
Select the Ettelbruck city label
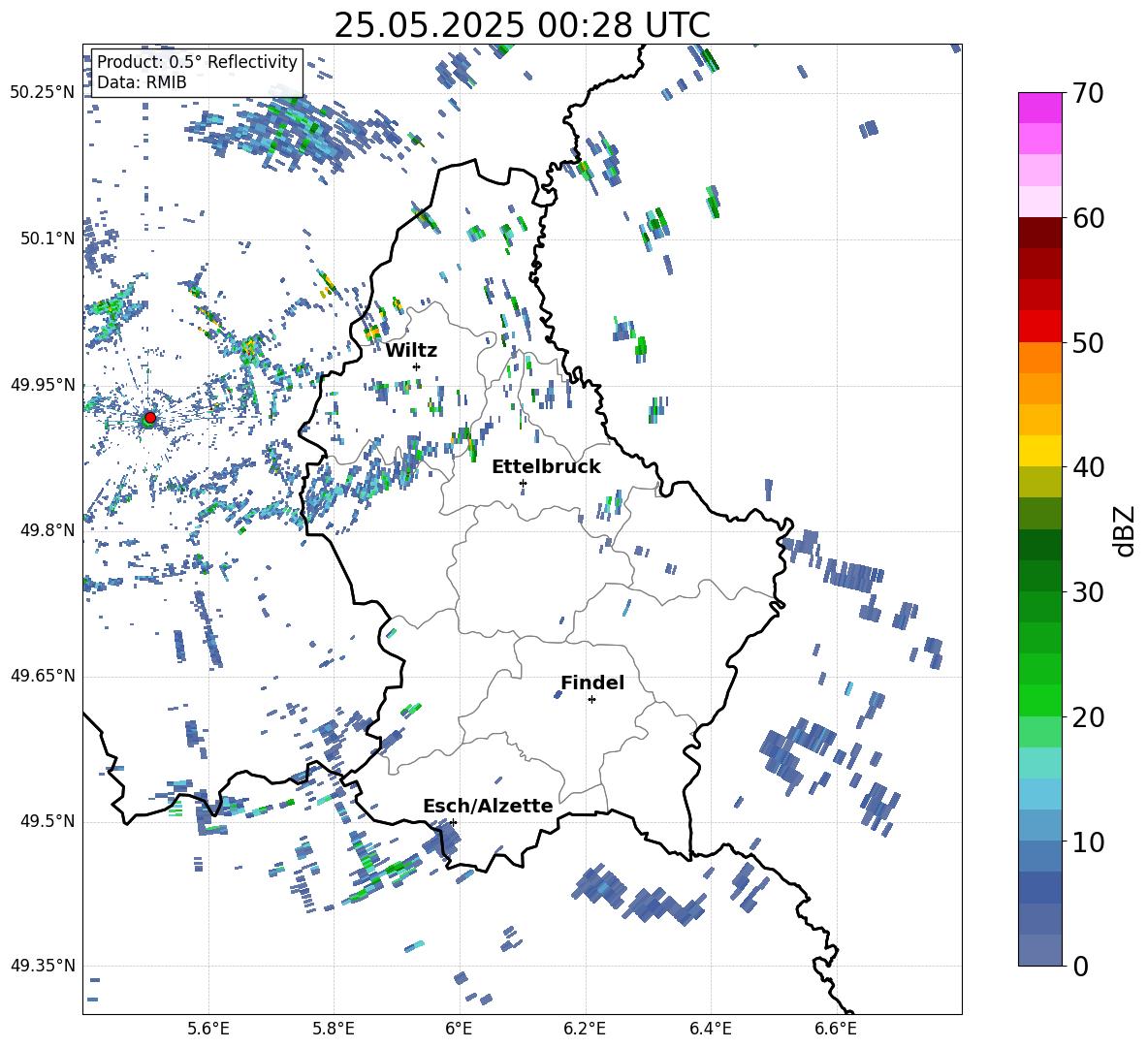pyautogui.click(x=546, y=467)
